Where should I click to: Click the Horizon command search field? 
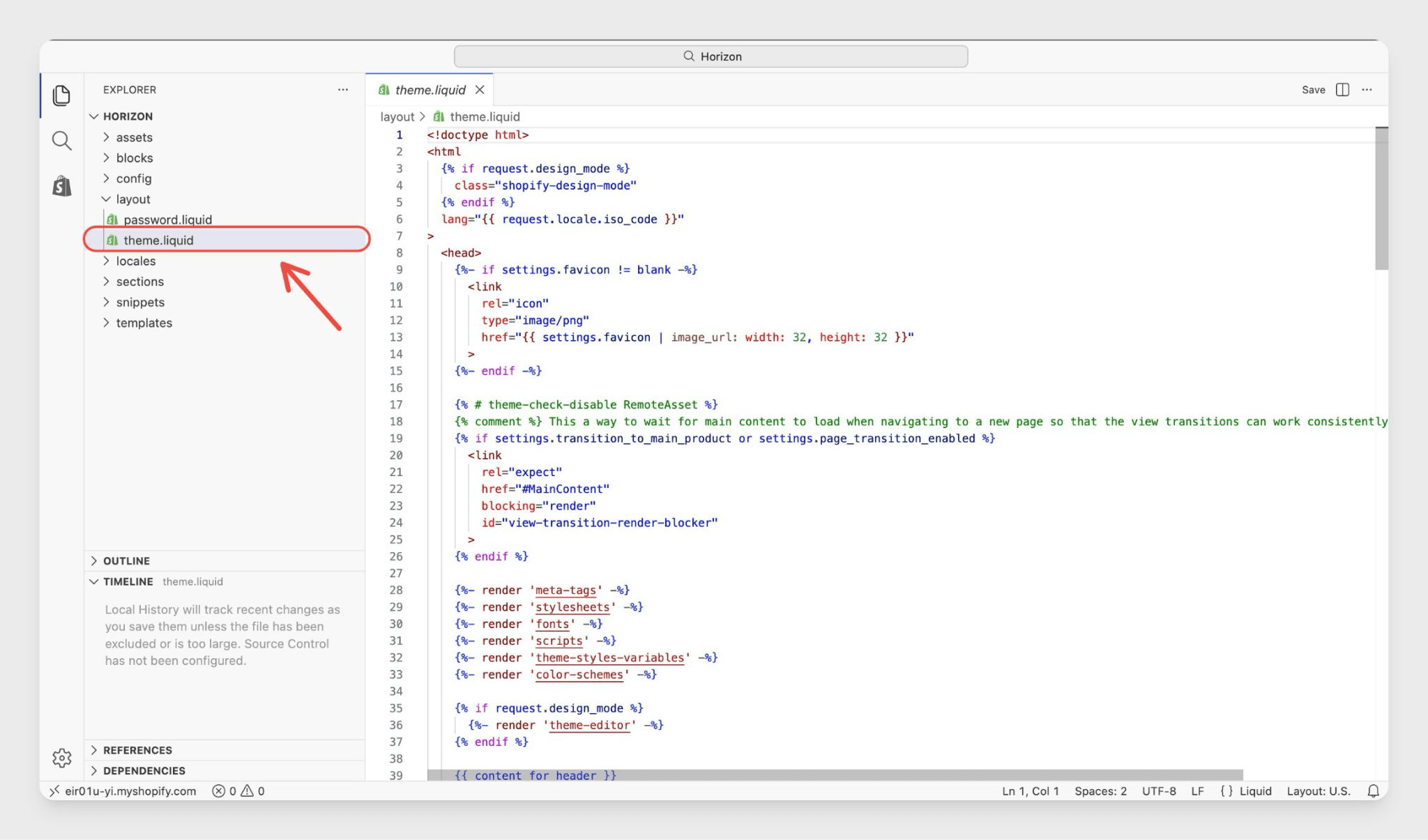pos(711,56)
